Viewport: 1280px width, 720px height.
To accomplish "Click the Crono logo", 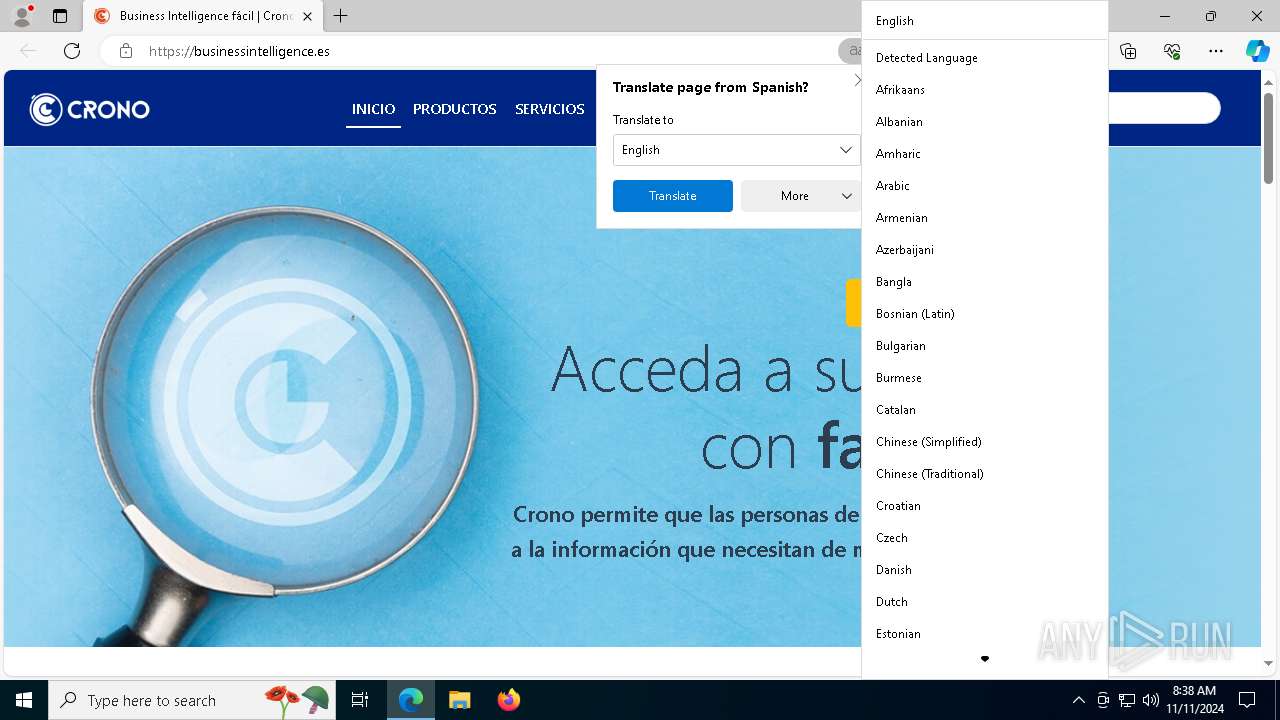I will coord(90,109).
